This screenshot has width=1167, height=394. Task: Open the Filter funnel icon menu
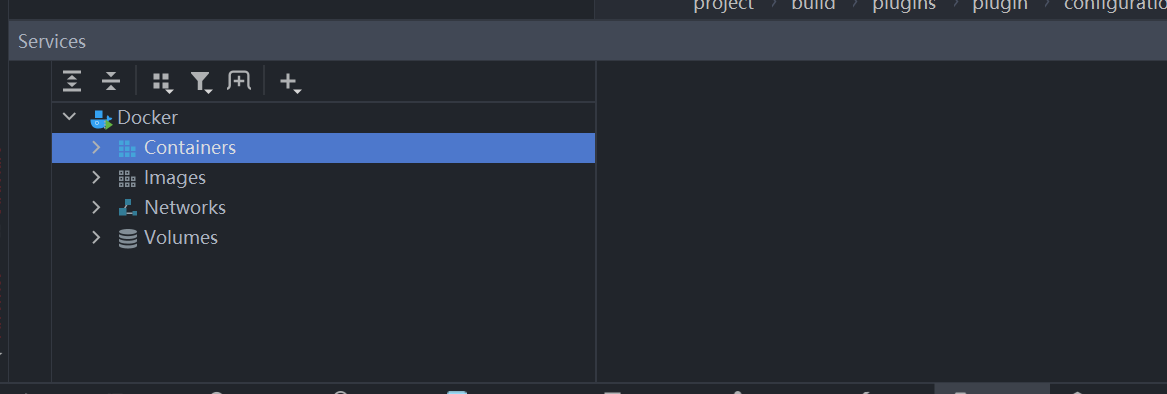click(201, 82)
